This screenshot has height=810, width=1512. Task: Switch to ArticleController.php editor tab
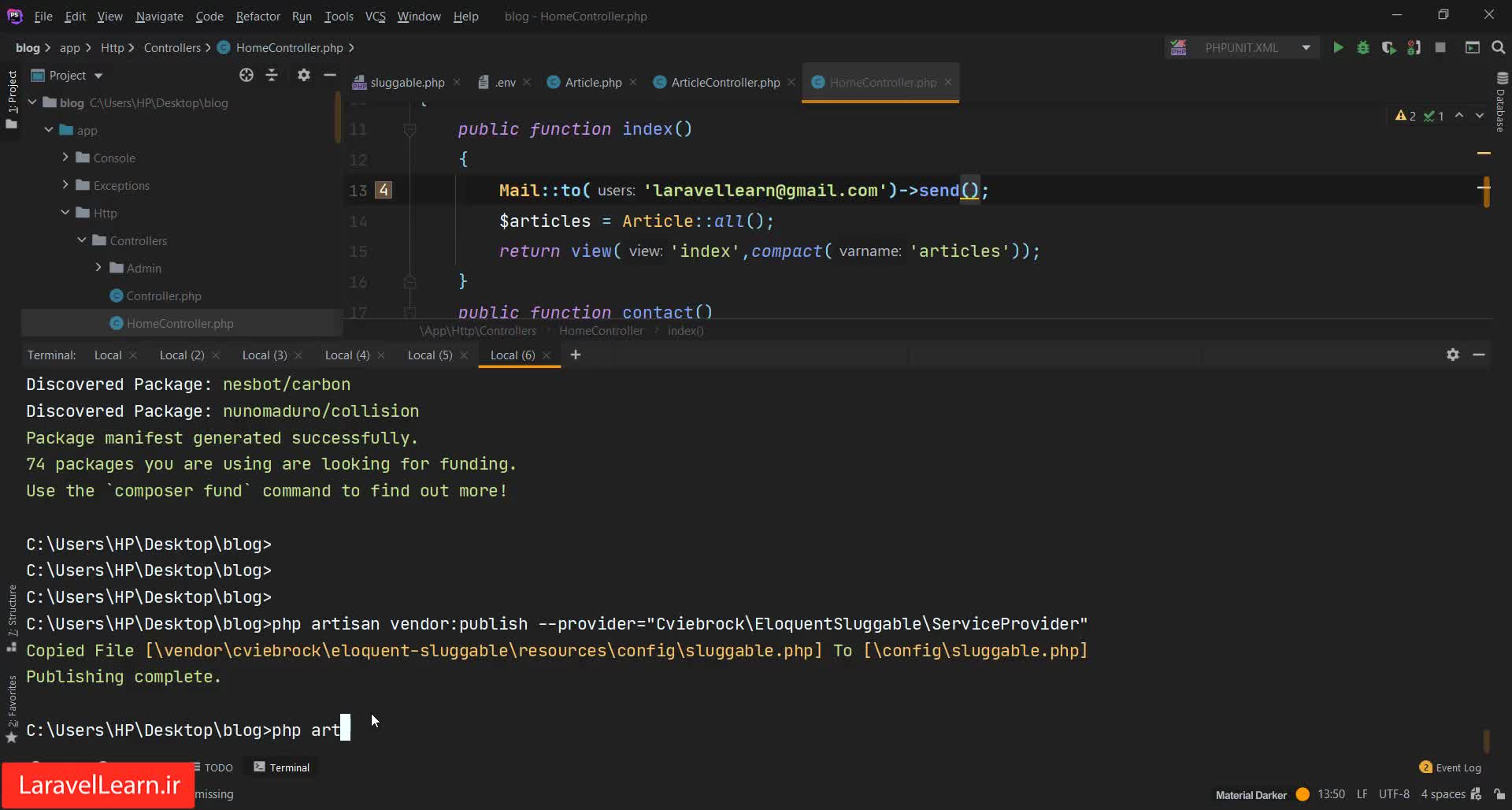tap(724, 82)
